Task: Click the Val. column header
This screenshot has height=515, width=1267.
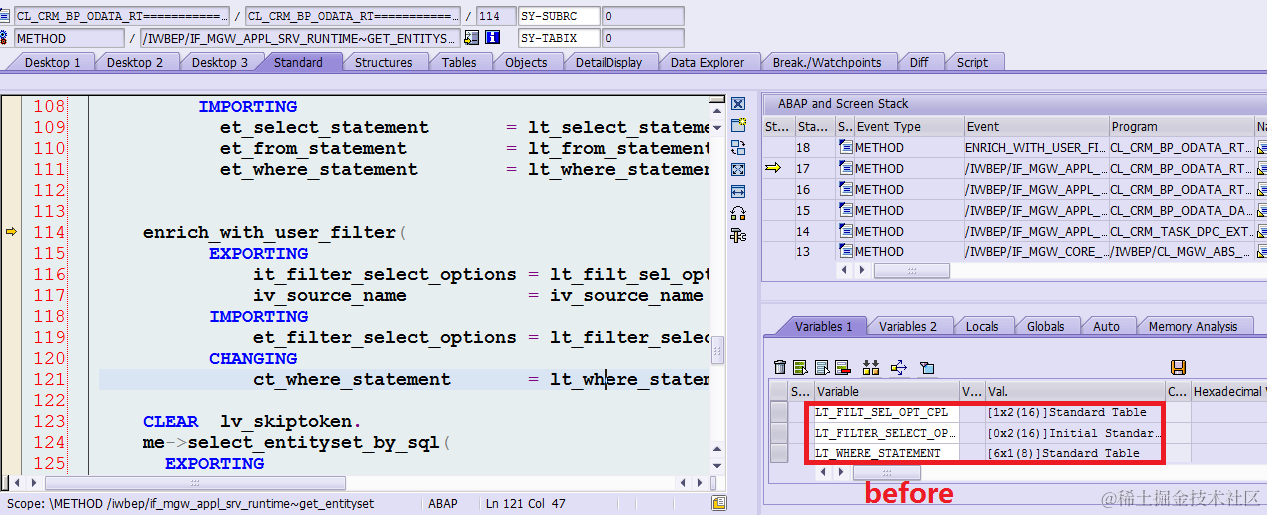Action: click(1076, 391)
